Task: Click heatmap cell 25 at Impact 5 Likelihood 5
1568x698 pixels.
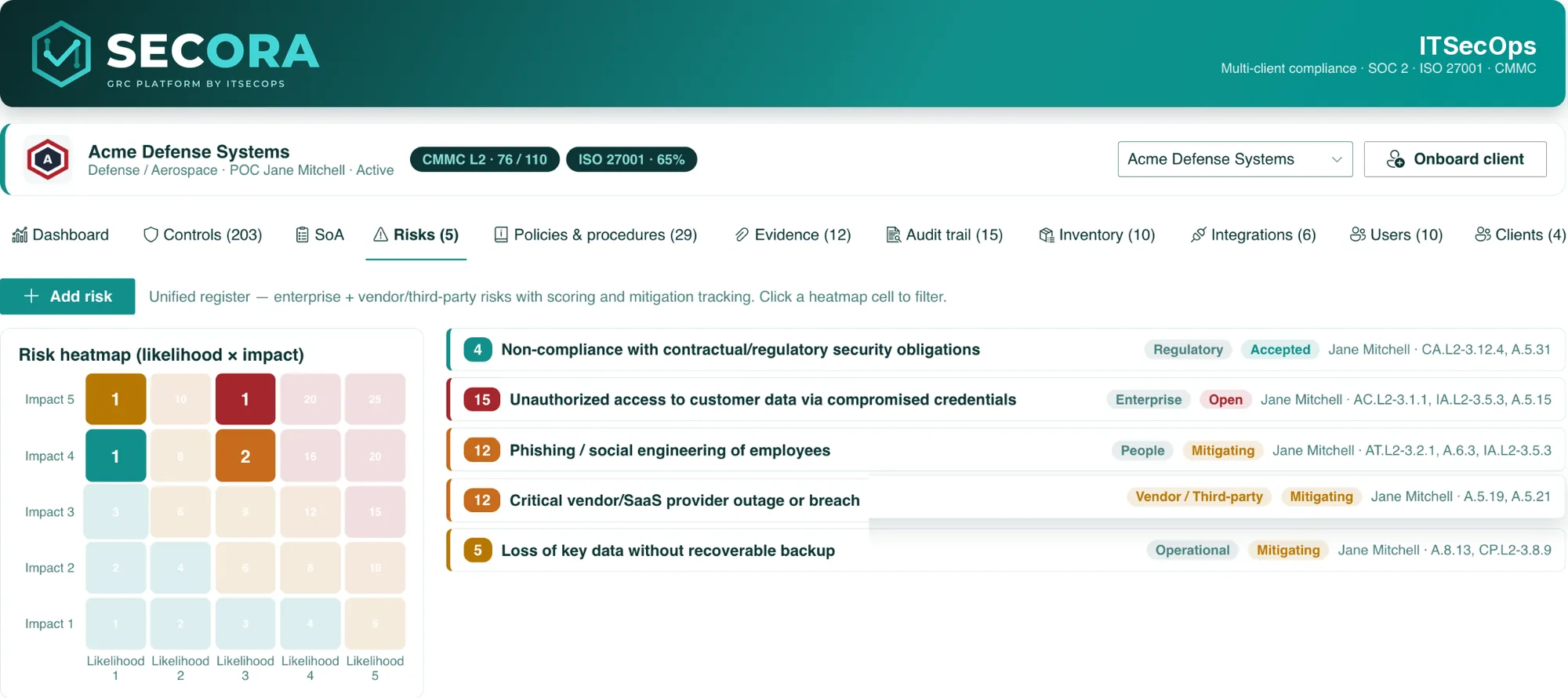Action: coord(375,399)
